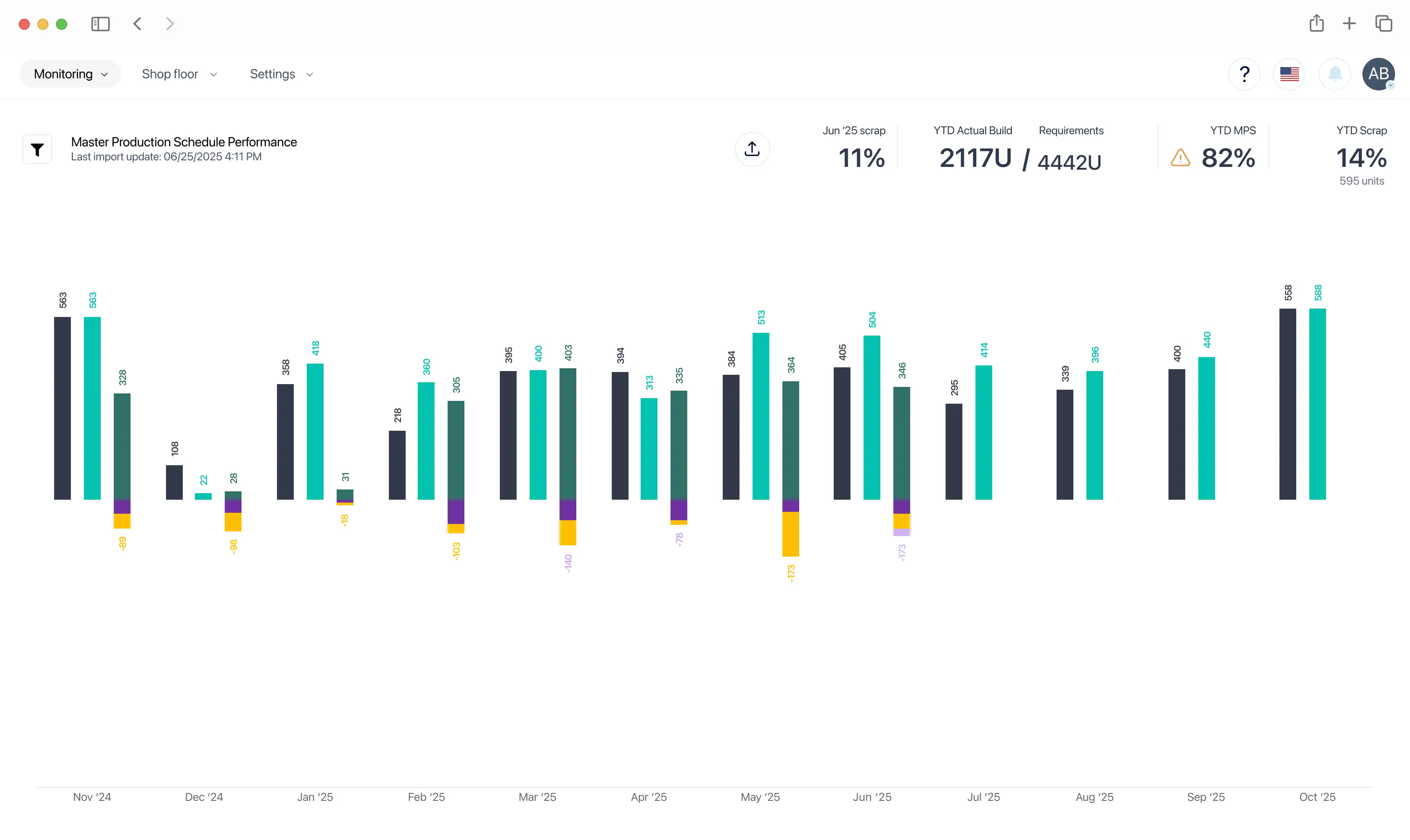
Task: Open the AB user avatar menu
Action: click(1378, 74)
